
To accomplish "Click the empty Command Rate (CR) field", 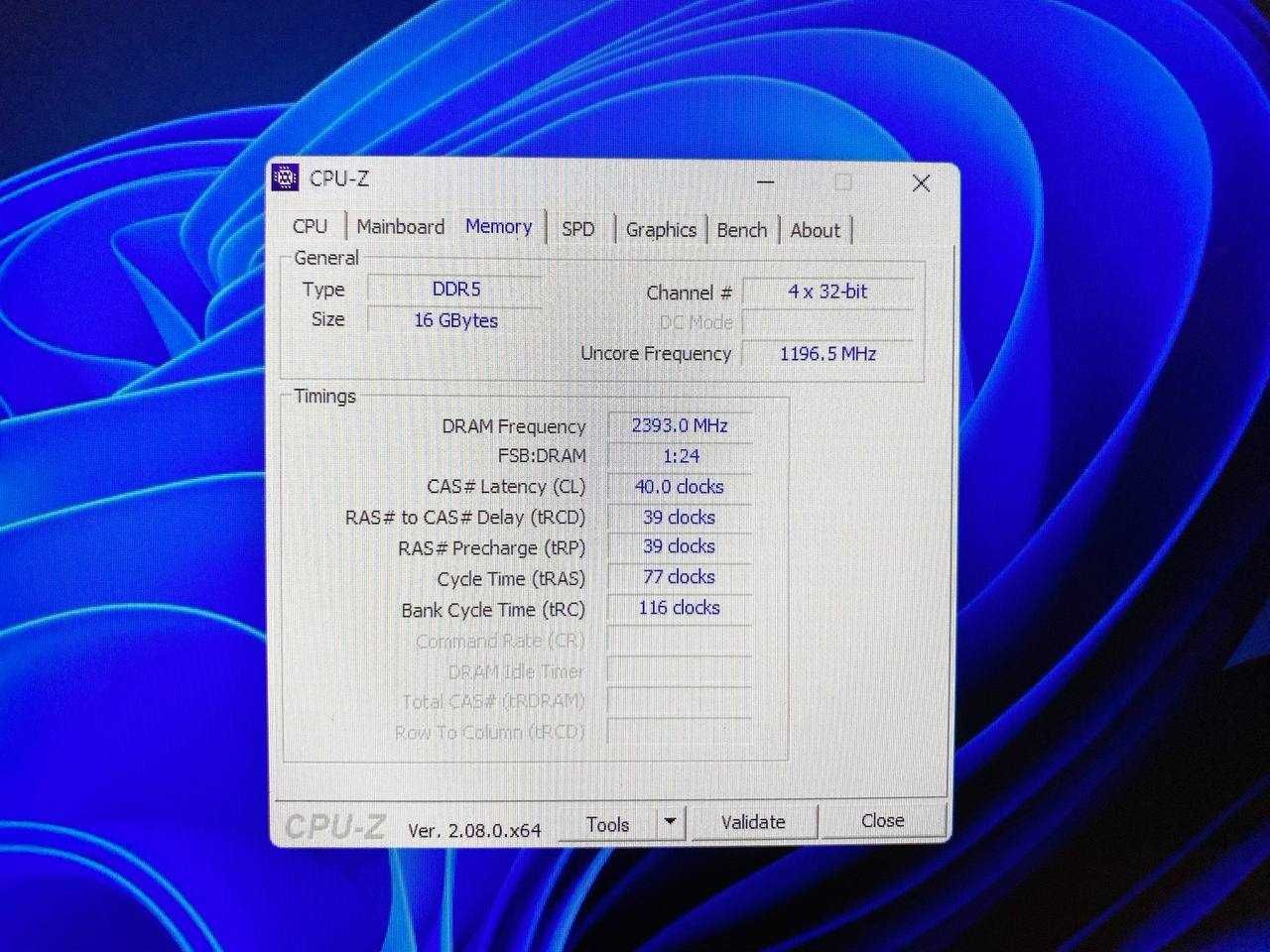I will click(680, 640).
